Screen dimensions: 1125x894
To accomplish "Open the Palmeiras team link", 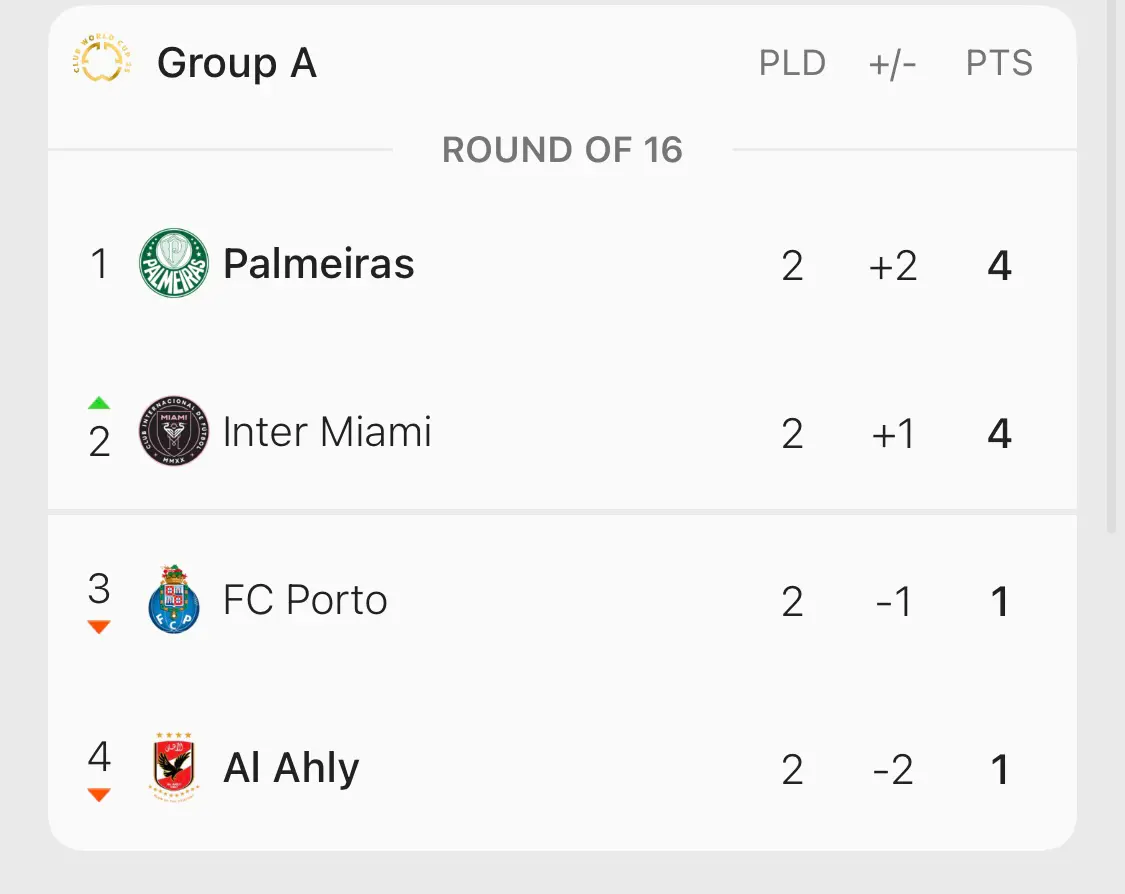I will pyautogui.click(x=319, y=263).
